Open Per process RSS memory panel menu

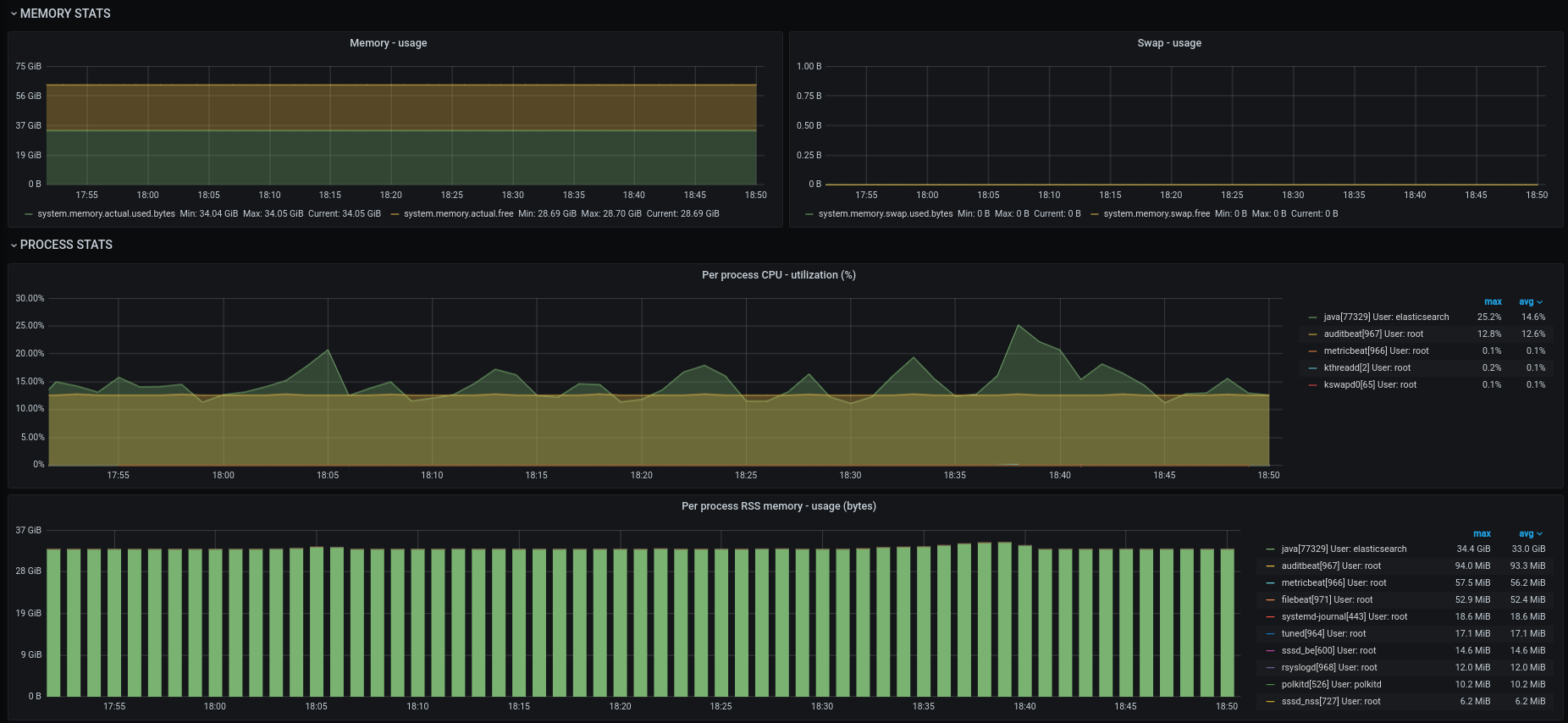[779, 506]
